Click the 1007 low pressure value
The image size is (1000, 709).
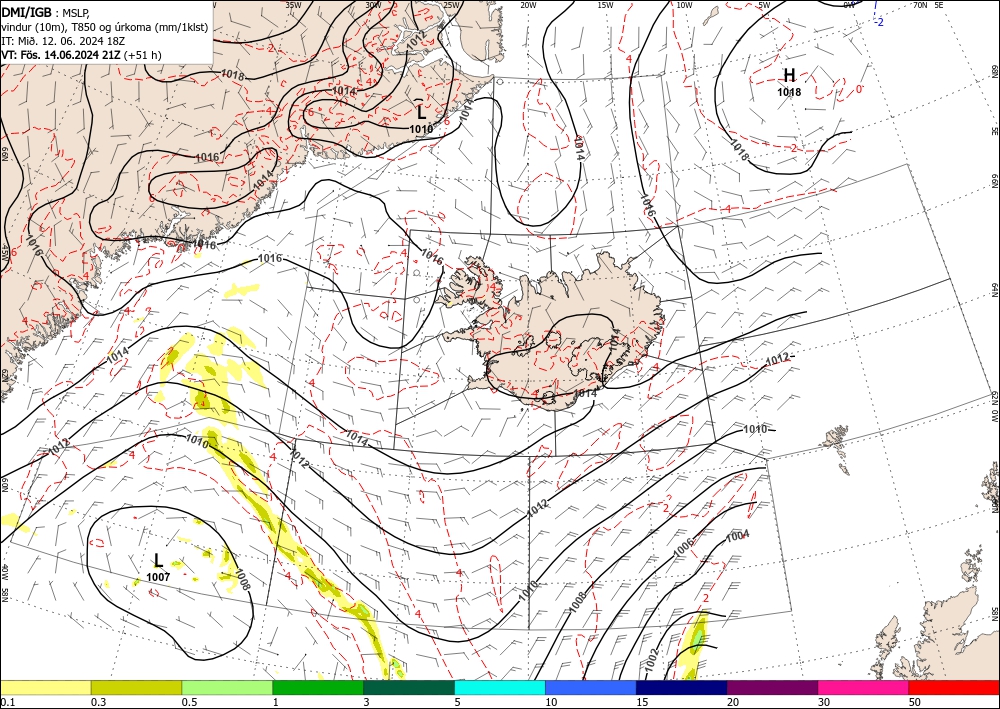(x=158, y=577)
